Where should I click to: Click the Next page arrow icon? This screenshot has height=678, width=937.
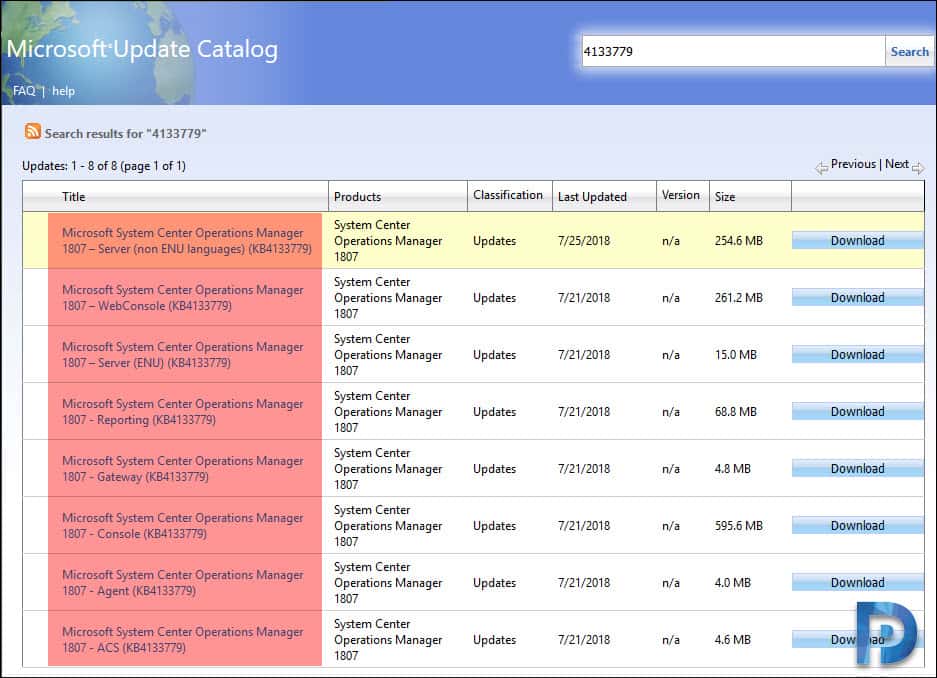point(918,168)
